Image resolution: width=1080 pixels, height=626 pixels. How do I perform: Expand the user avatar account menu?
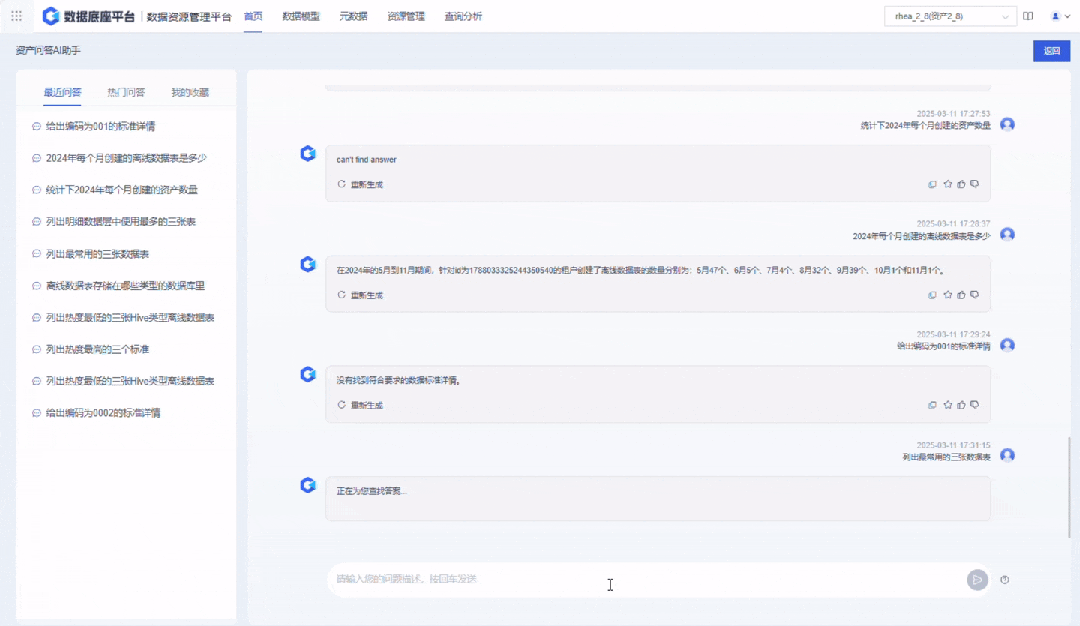1057,16
